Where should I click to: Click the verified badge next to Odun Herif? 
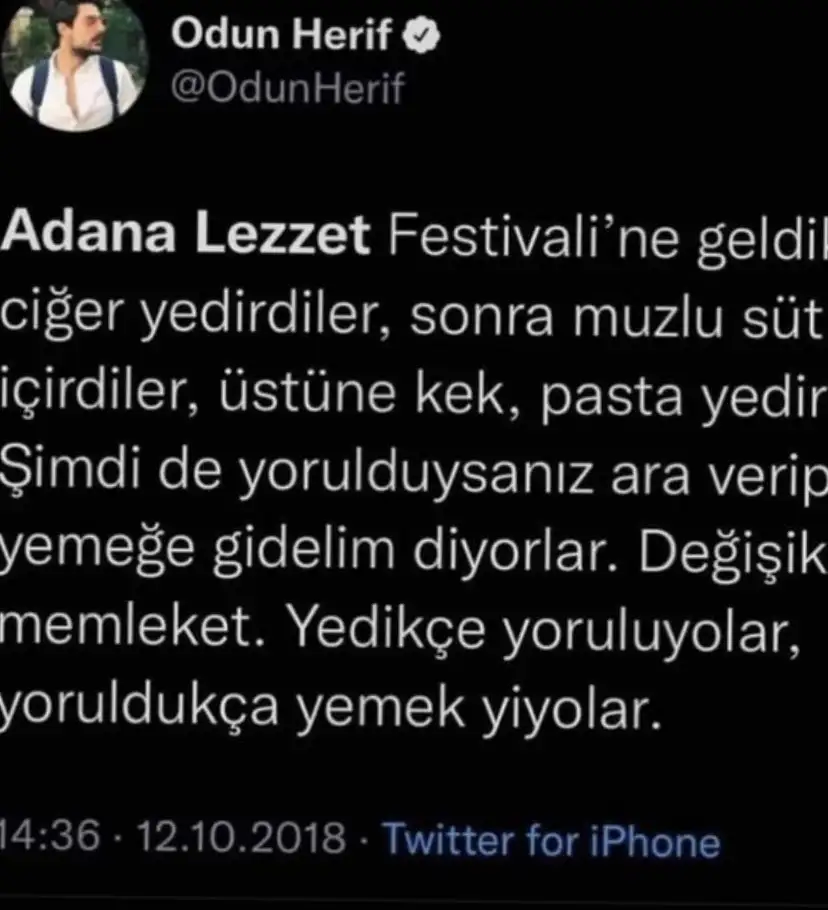pyautogui.click(x=421, y=35)
